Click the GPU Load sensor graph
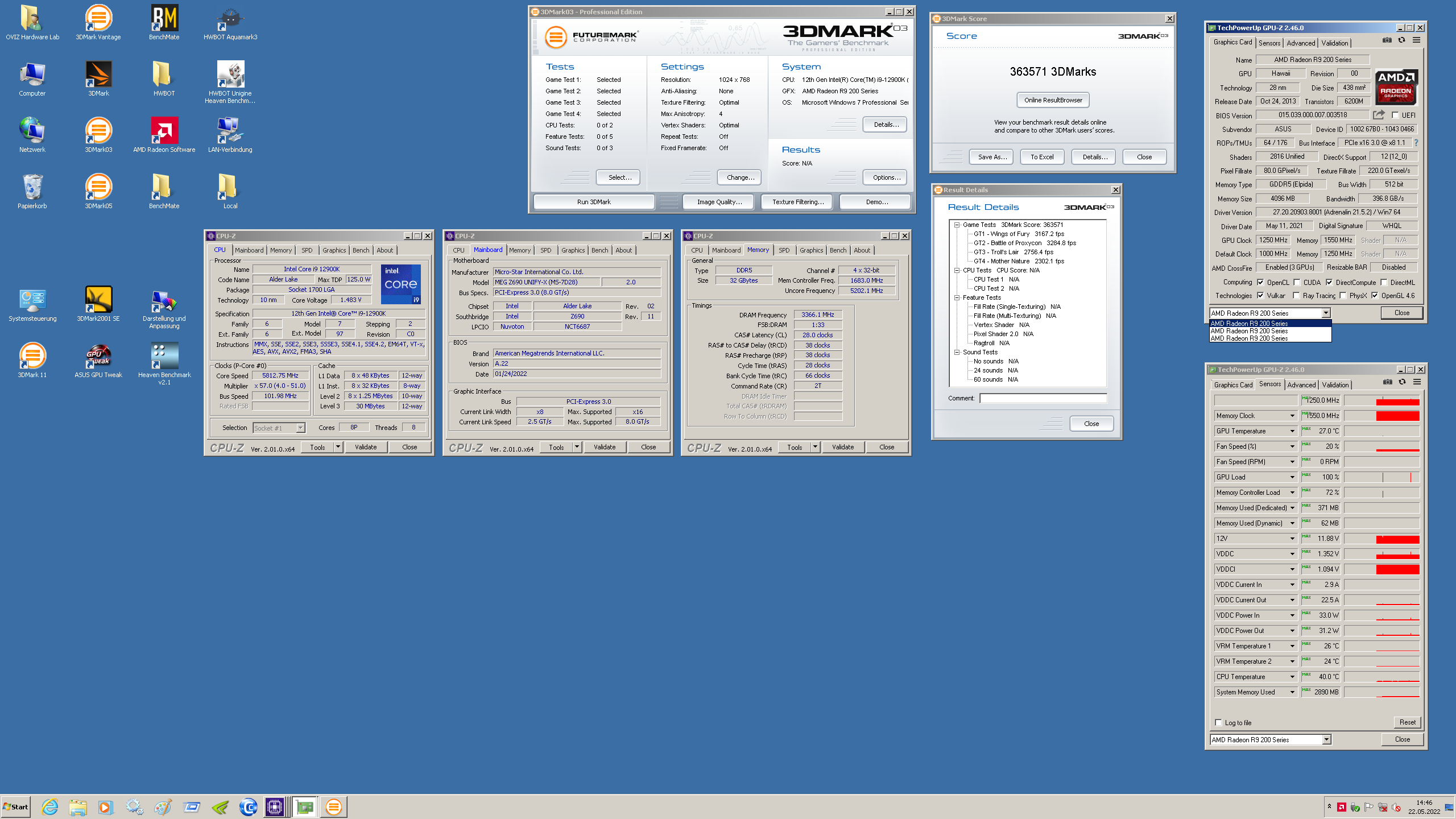The image size is (1456, 819). click(1381, 477)
